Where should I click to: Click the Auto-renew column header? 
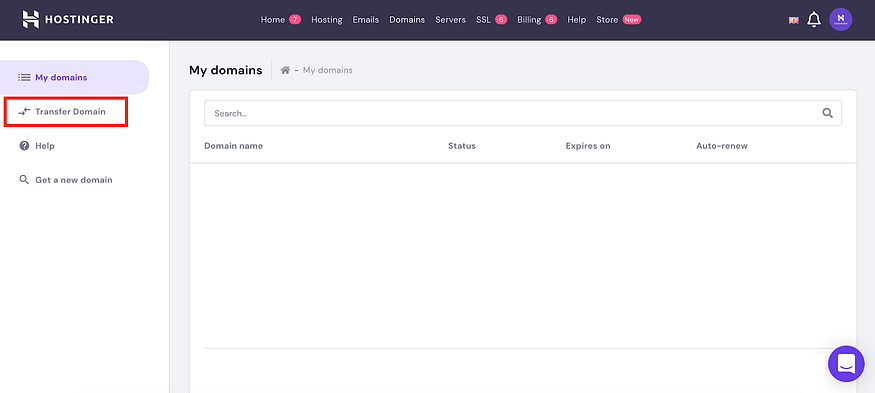pyautogui.click(x=722, y=146)
